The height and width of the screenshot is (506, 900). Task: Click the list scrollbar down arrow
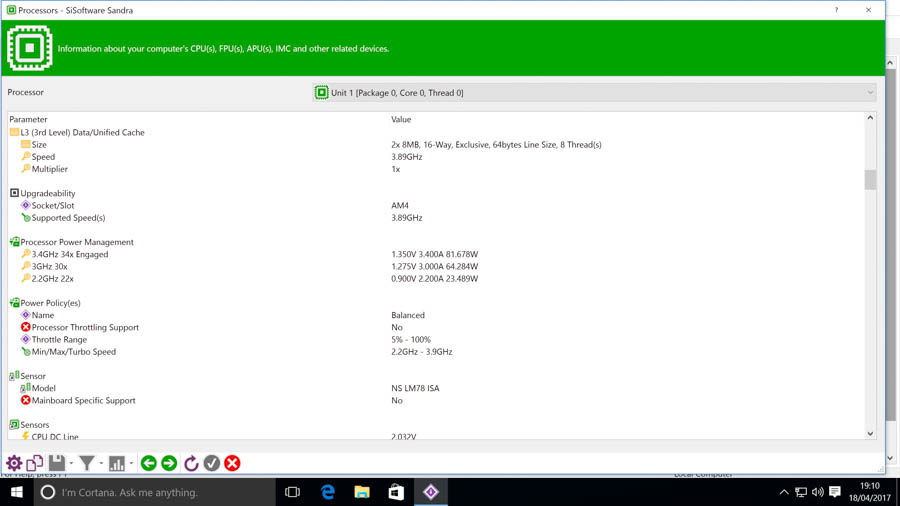coord(870,434)
